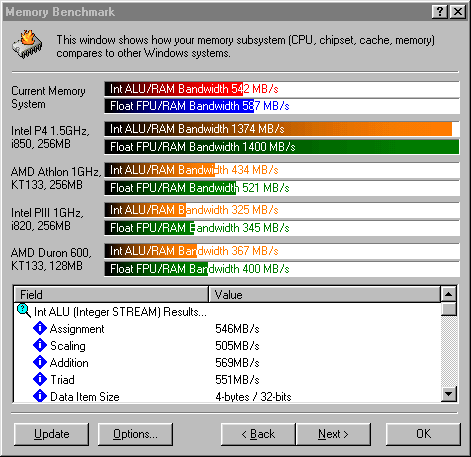471x457 pixels.
Task: Click the Update button
Action: point(52,434)
